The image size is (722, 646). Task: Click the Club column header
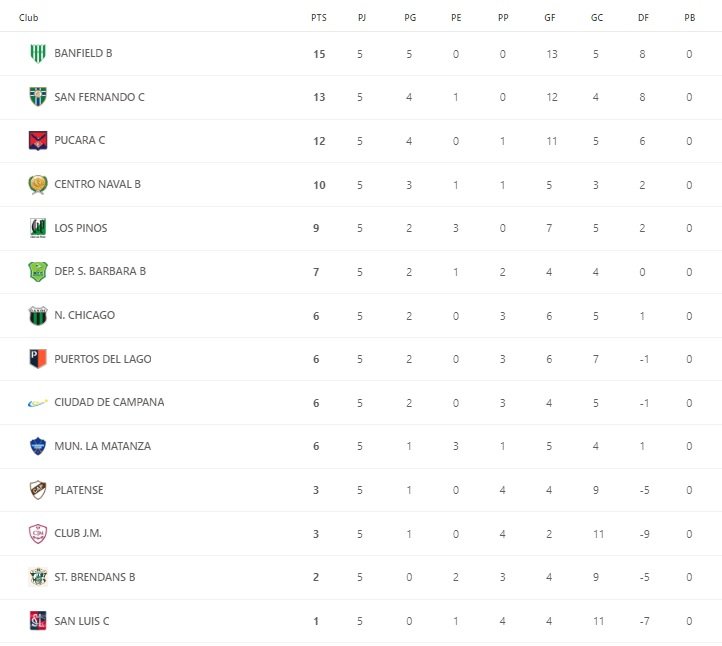point(29,18)
